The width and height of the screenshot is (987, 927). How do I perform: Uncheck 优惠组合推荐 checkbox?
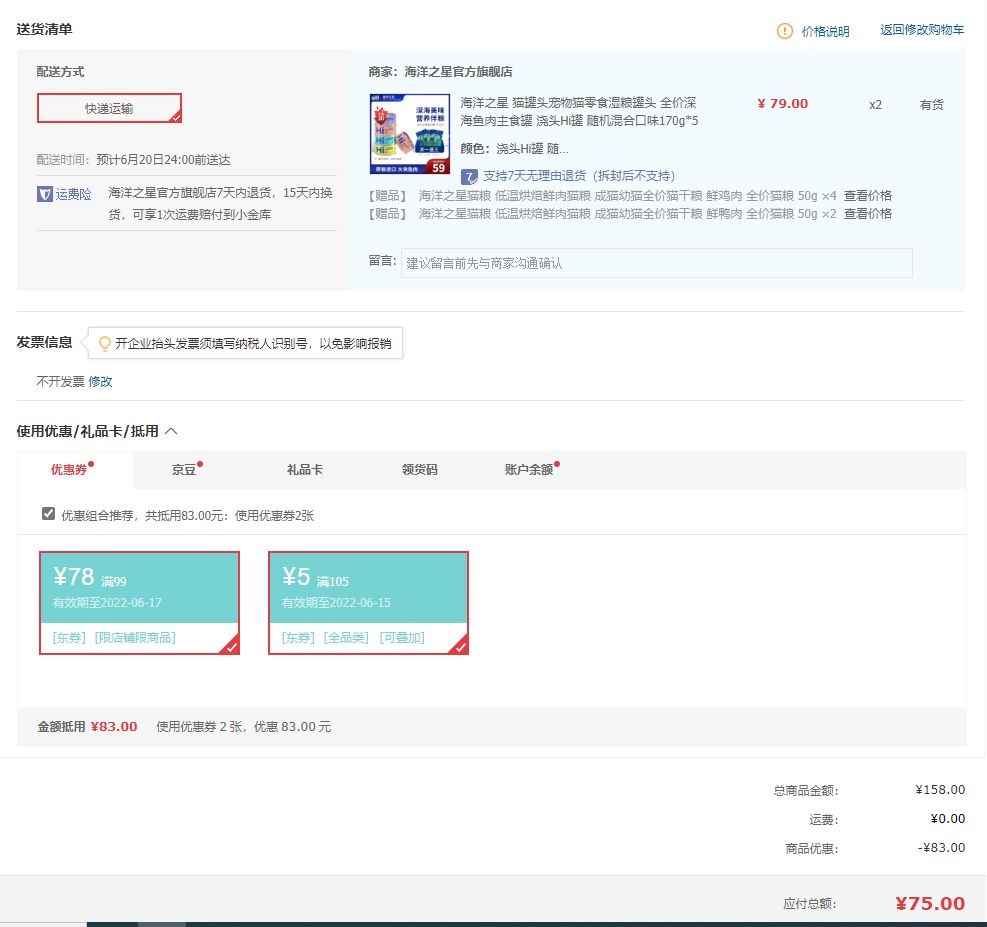(x=48, y=514)
